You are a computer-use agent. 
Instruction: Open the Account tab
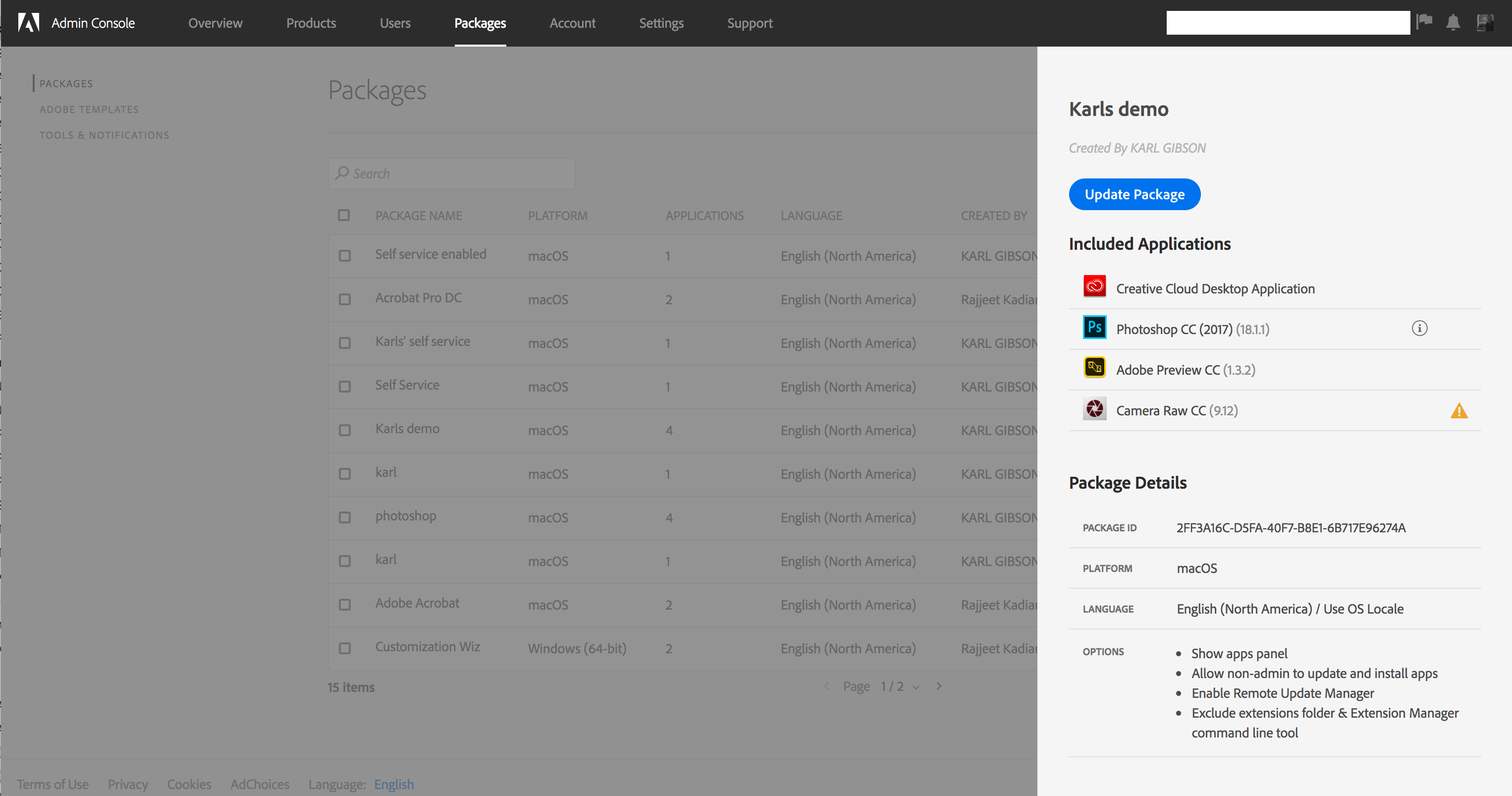(x=572, y=23)
